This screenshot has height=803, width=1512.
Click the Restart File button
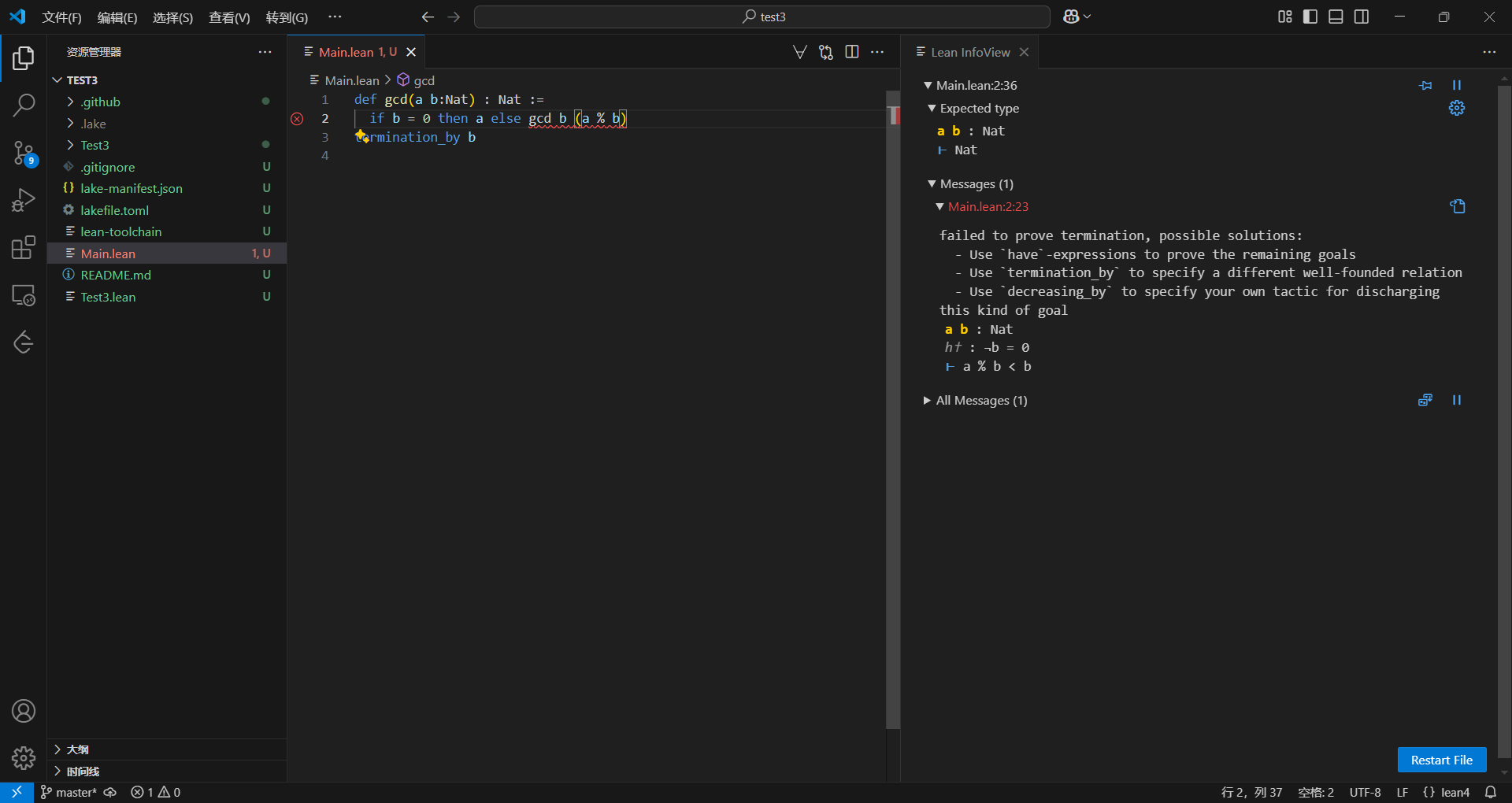coord(1441,760)
